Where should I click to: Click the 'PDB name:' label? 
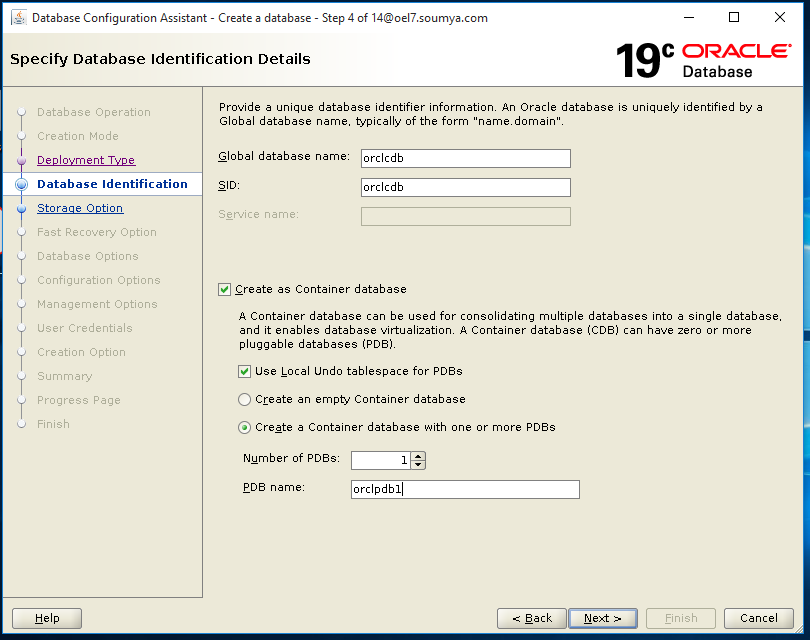pos(274,487)
